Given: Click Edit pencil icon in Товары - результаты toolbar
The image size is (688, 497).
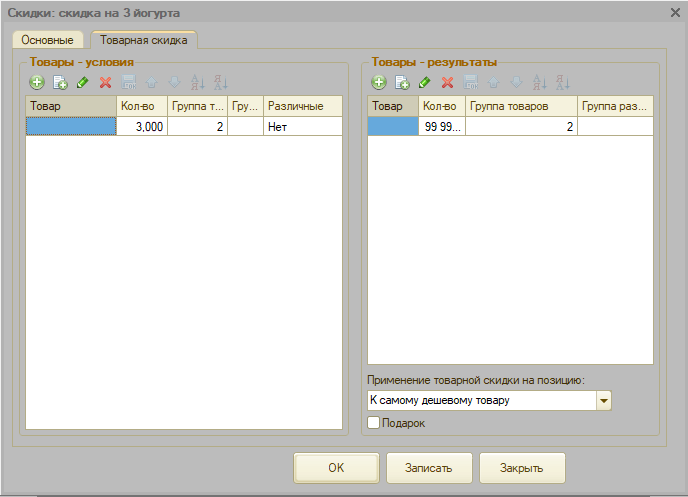Looking at the screenshot, I should point(425,82).
